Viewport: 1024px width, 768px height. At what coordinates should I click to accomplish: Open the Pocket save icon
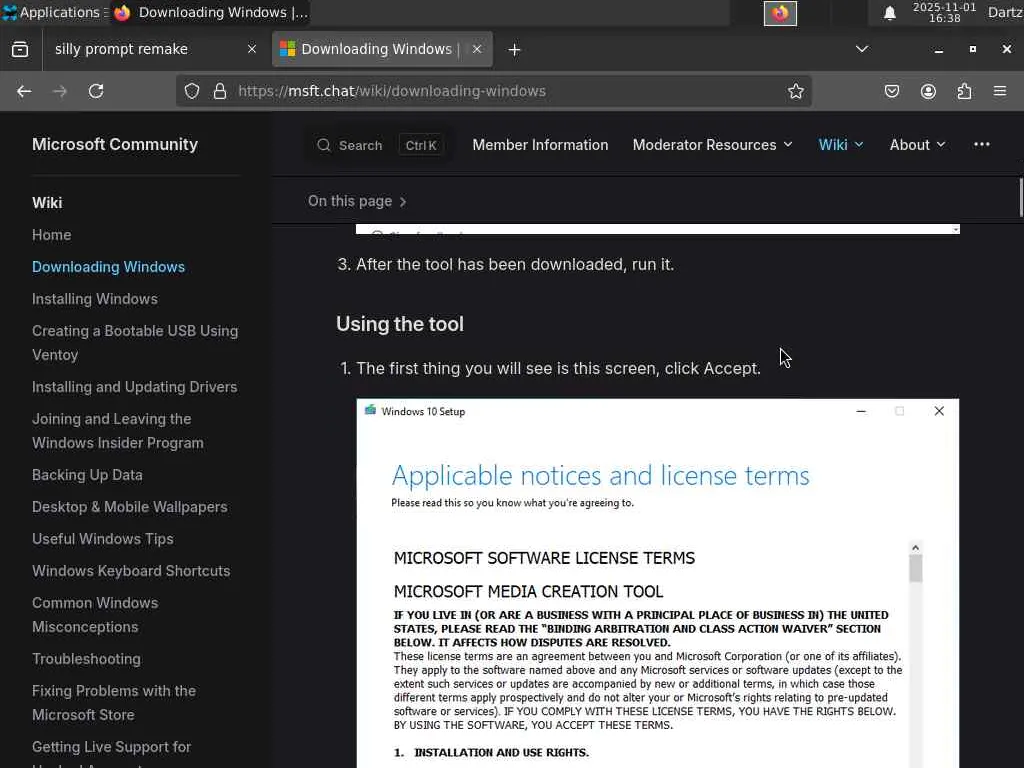(891, 91)
